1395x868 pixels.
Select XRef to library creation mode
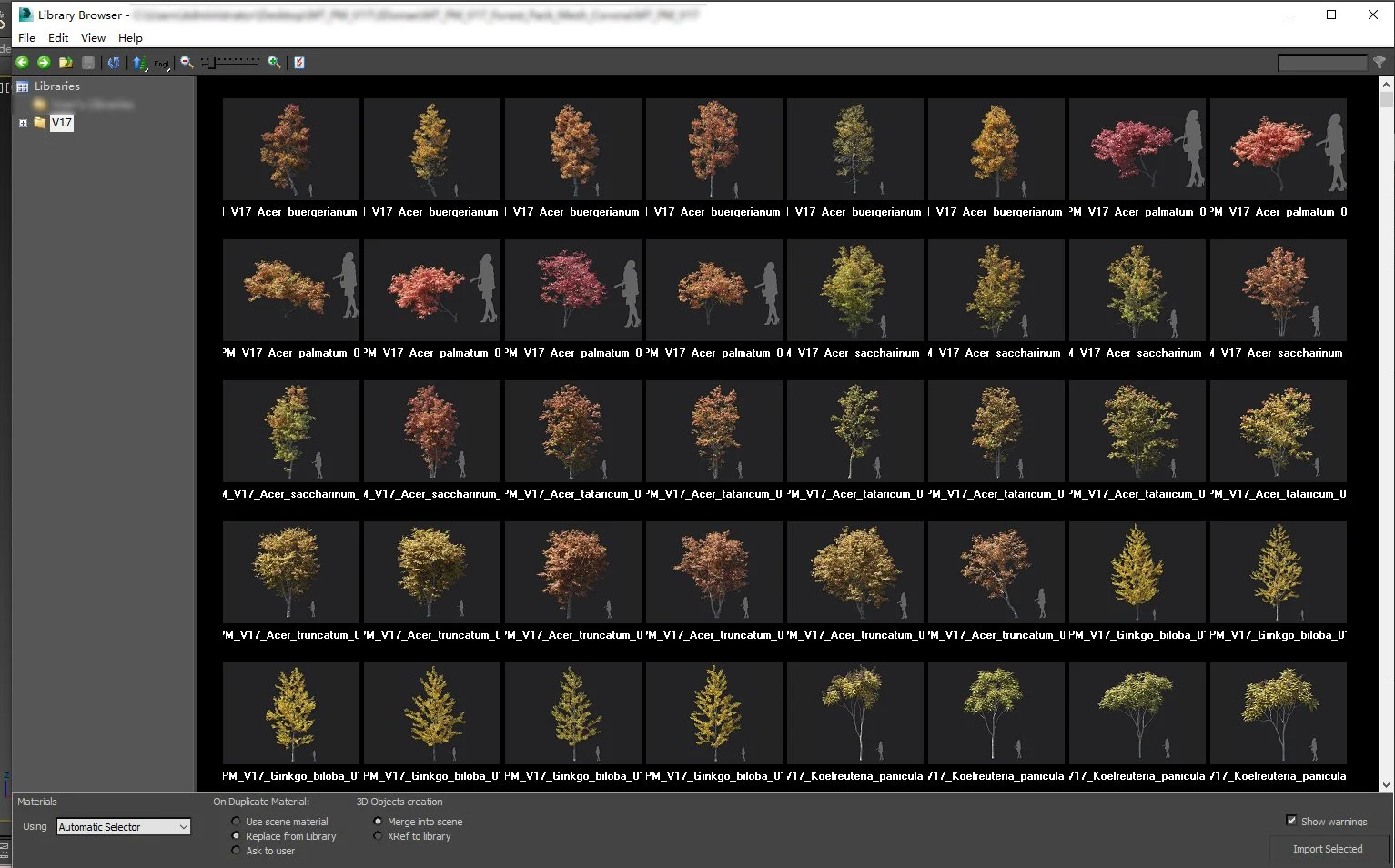tap(378, 836)
